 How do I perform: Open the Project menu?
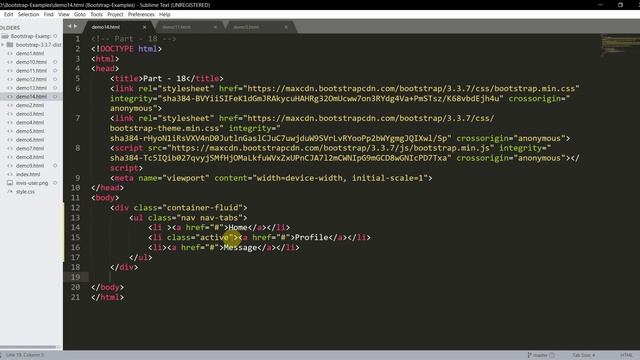tap(115, 14)
